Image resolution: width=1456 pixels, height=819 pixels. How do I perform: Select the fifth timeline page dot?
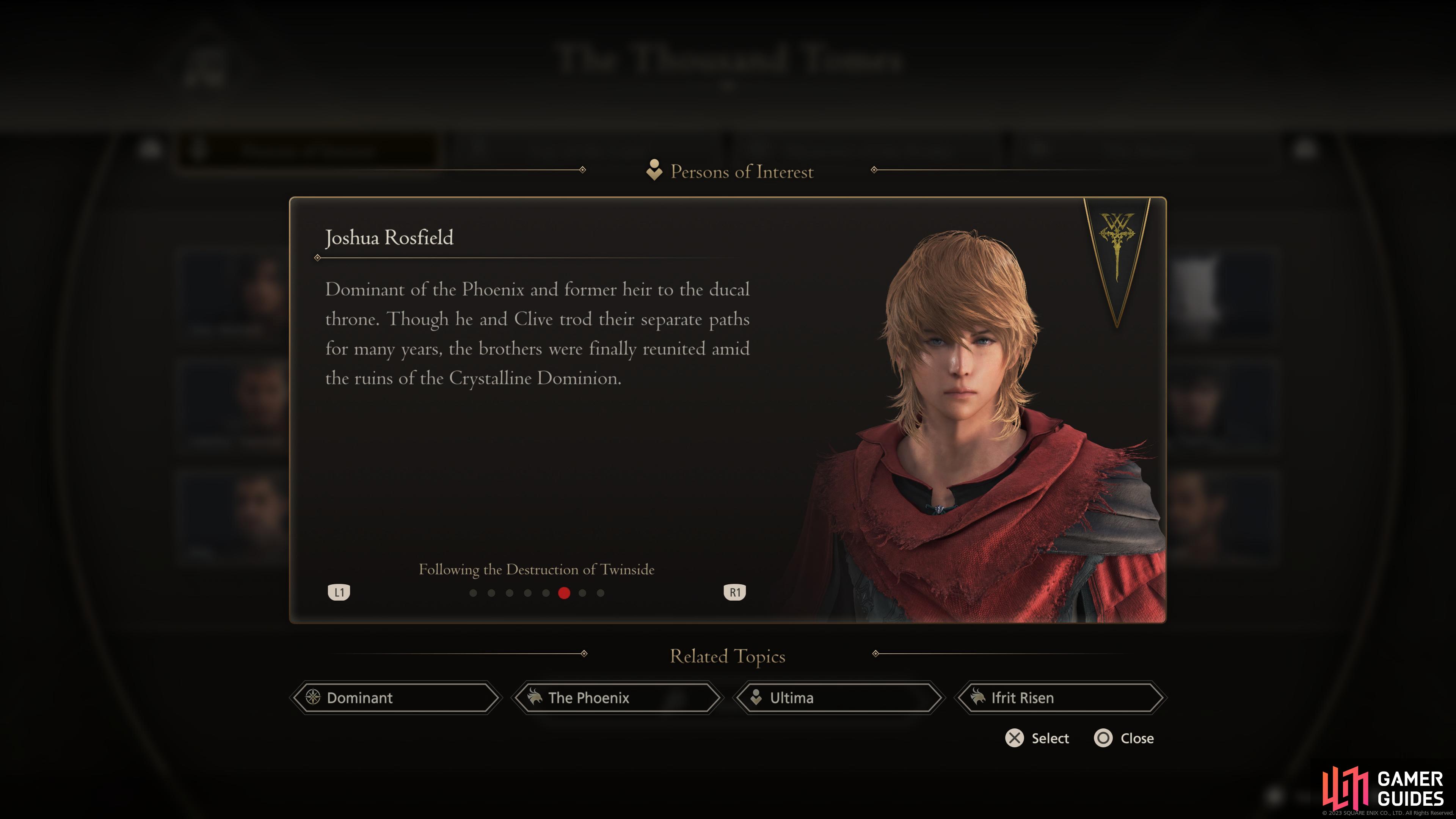(x=546, y=593)
